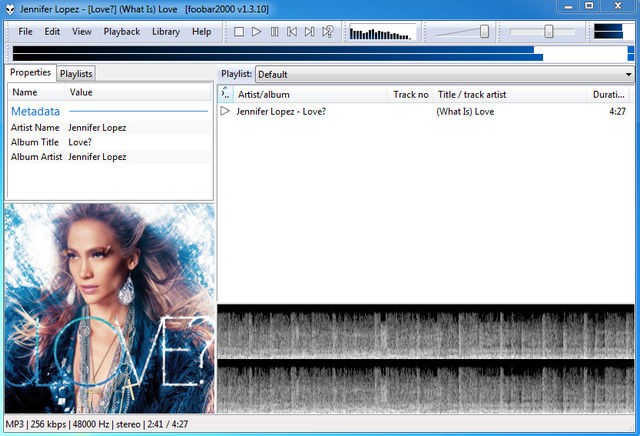
Task: Click the Duration column header
Action: [608, 95]
